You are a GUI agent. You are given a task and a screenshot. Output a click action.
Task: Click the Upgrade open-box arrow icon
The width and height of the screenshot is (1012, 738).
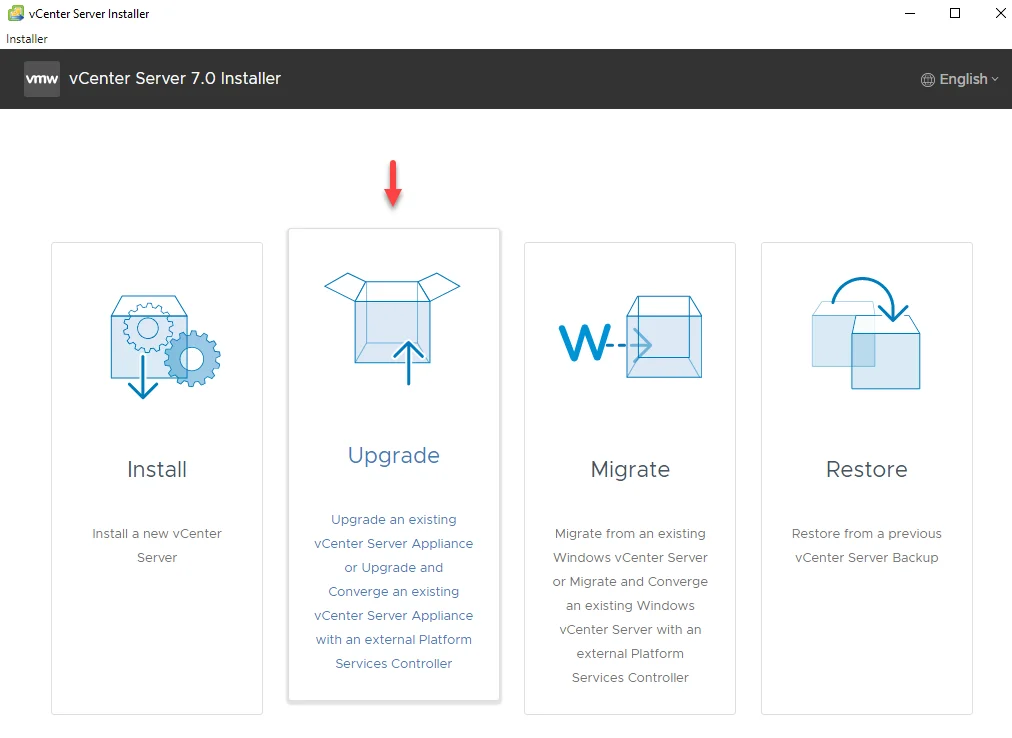click(x=392, y=329)
